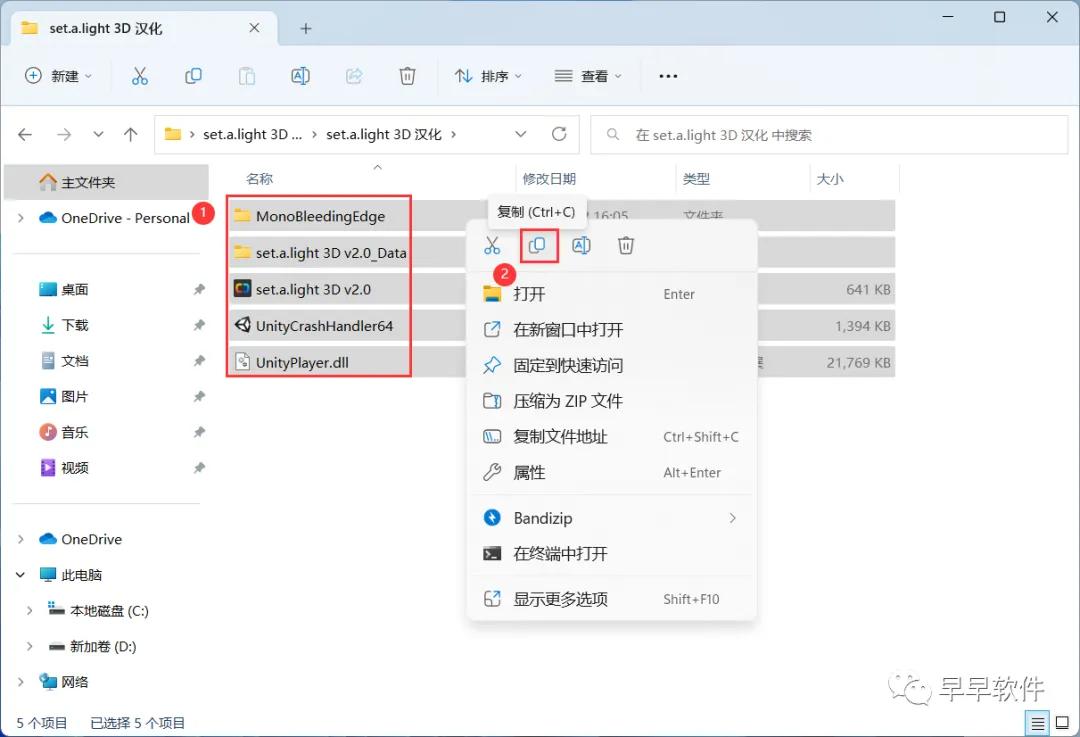
Task: Unpin 桌面 using its pin icon
Action: pyautogui.click(x=199, y=289)
